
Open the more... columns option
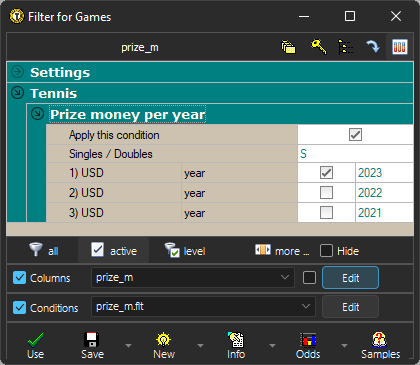coord(282,250)
